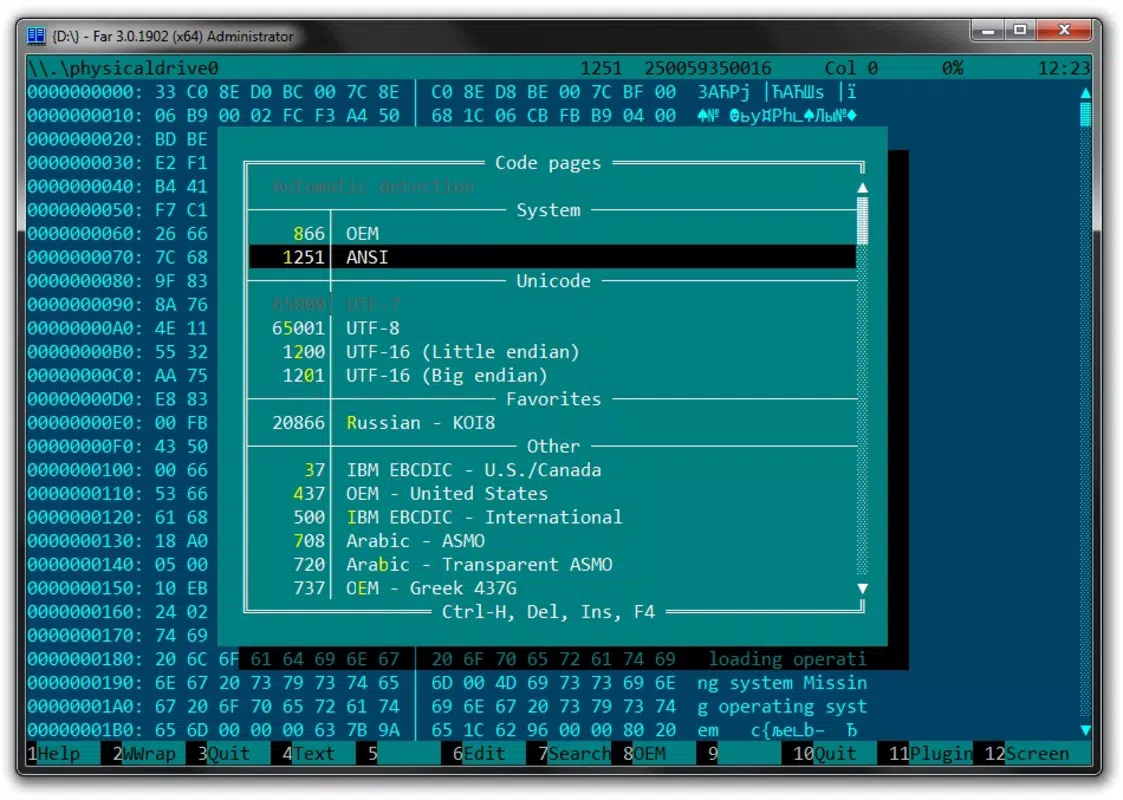Click 7Search in the key bar
This screenshot has height=800, width=1123.
(574, 753)
